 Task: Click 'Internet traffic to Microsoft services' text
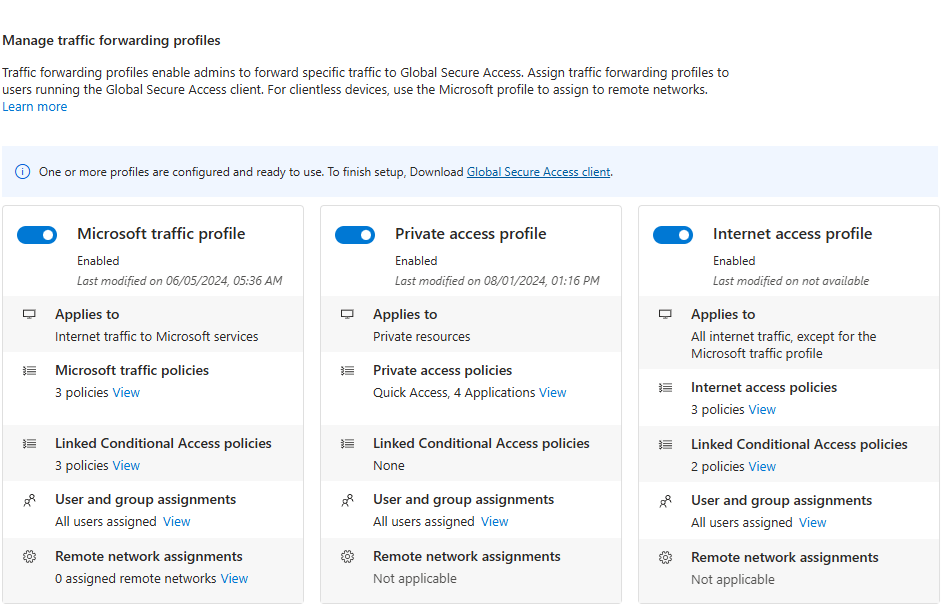pos(157,337)
